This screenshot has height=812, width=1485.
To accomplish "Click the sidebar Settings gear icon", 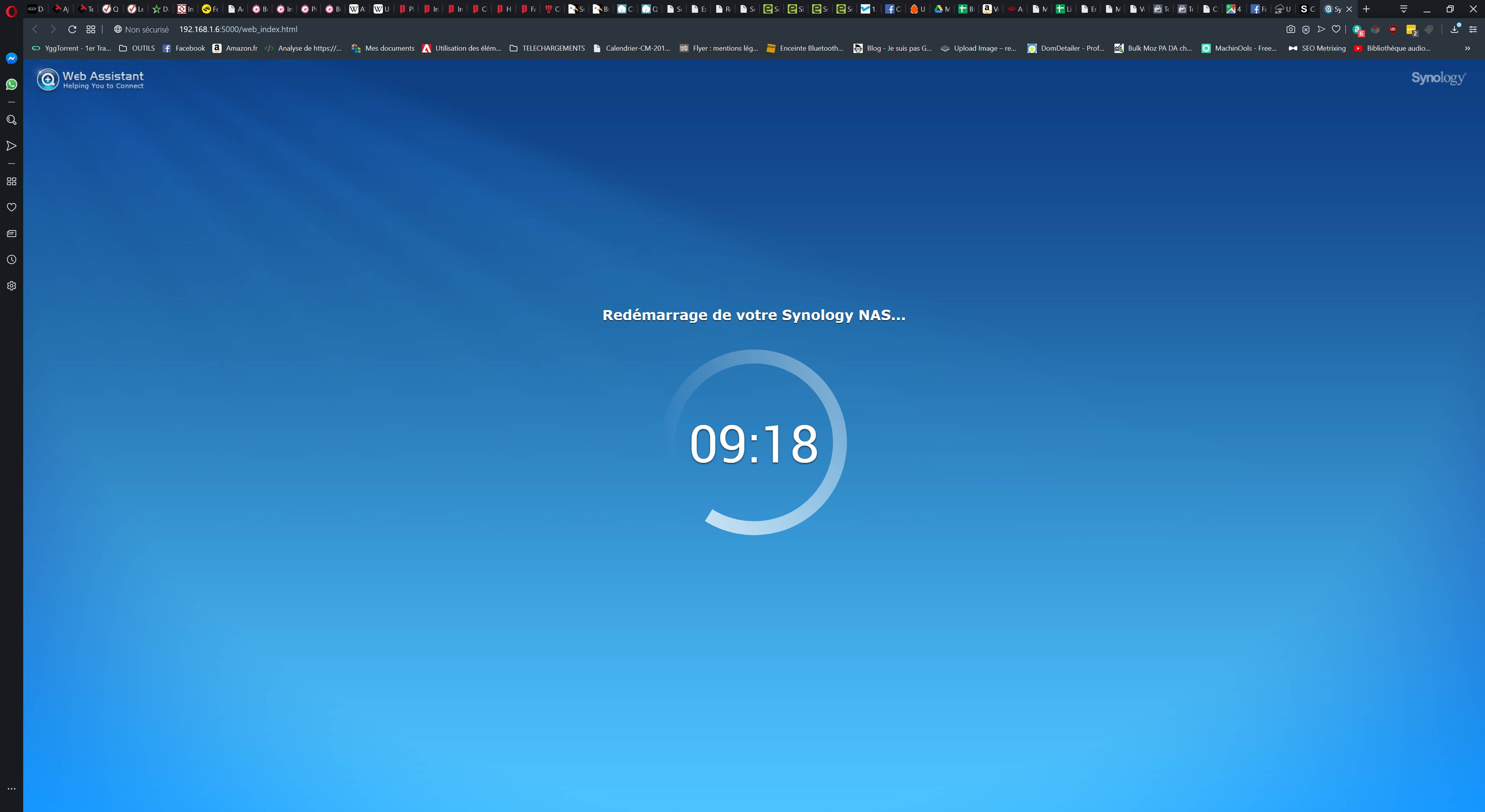I will (x=12, y=286).
